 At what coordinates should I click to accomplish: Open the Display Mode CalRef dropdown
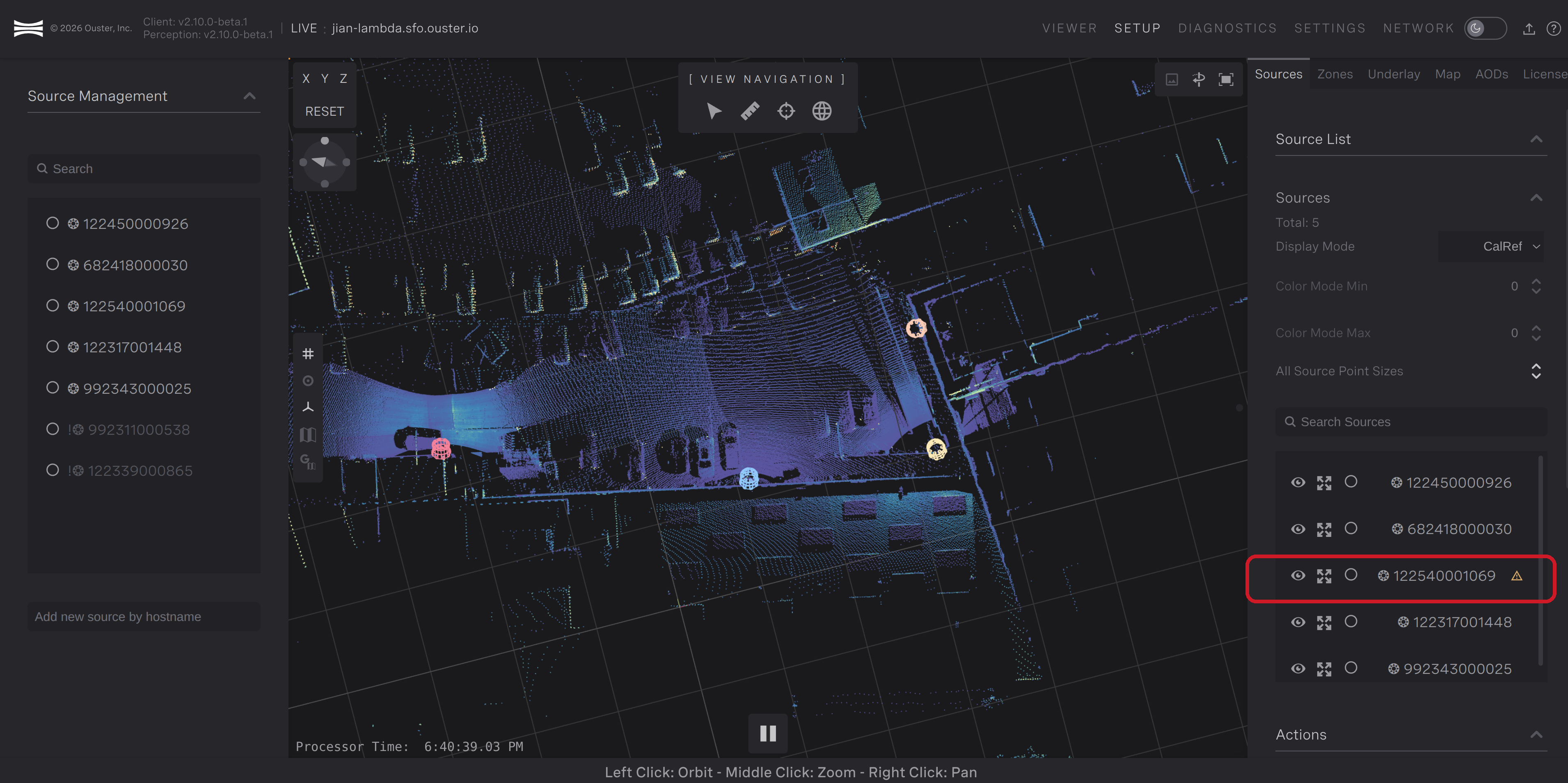coord(1491,247)
